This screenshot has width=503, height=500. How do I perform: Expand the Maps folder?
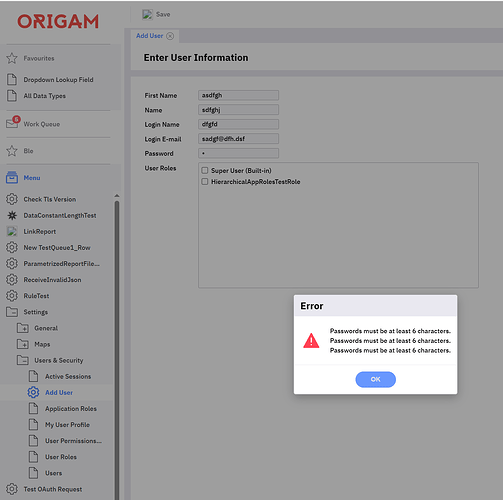coord(23,344)
